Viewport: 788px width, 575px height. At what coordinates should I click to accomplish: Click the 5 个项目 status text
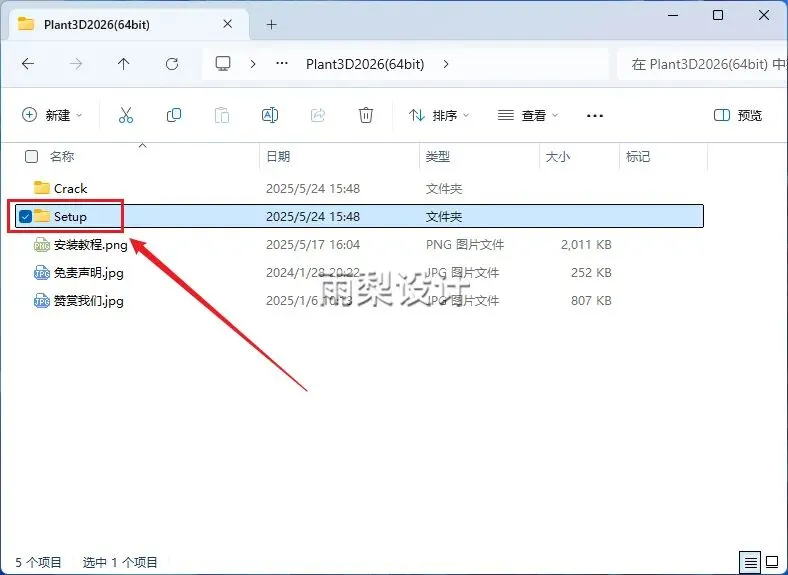[38, 562]
